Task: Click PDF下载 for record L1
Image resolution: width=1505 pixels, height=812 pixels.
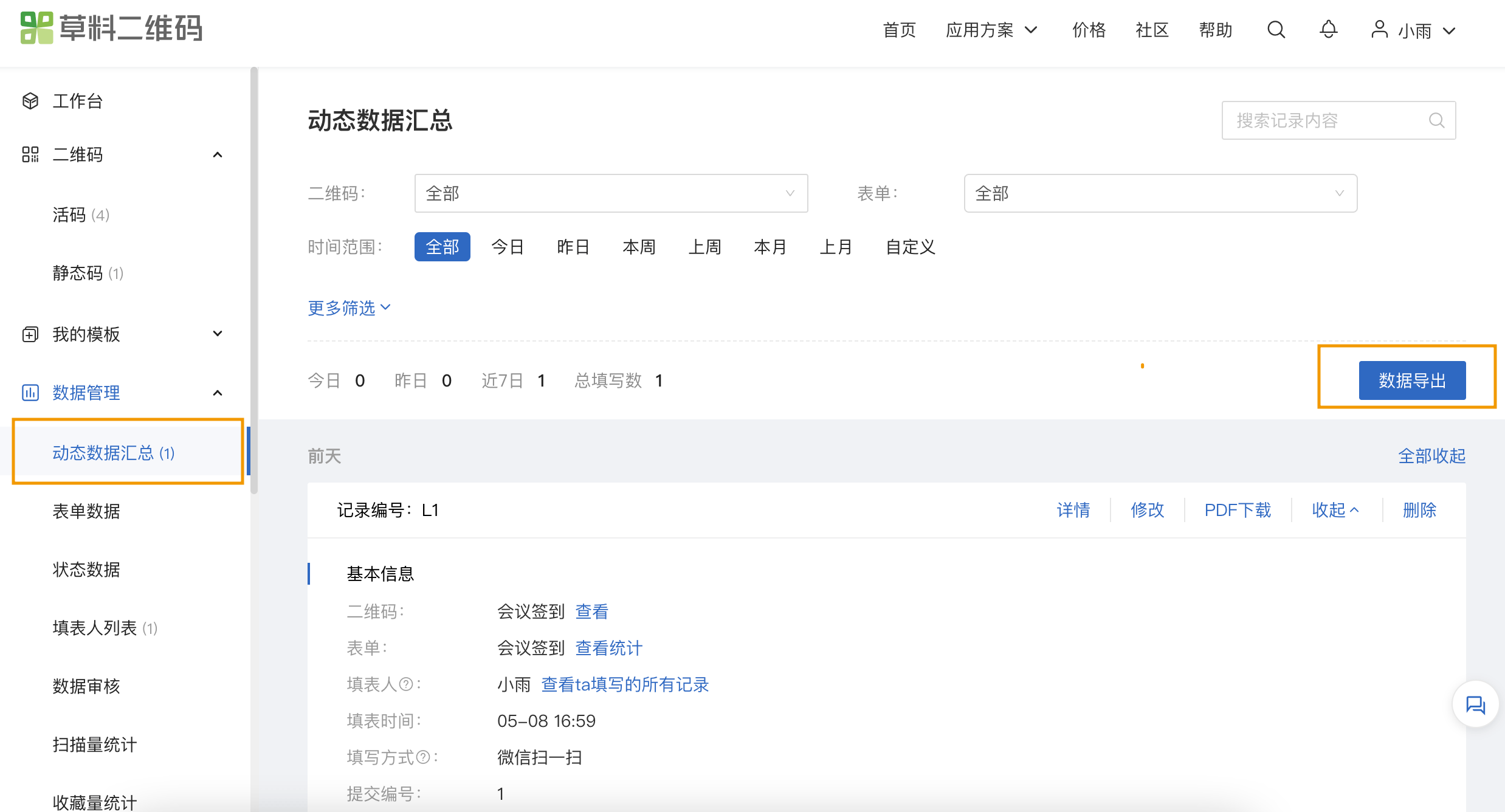Action: pyautogui.click(x=1238, y=510)
